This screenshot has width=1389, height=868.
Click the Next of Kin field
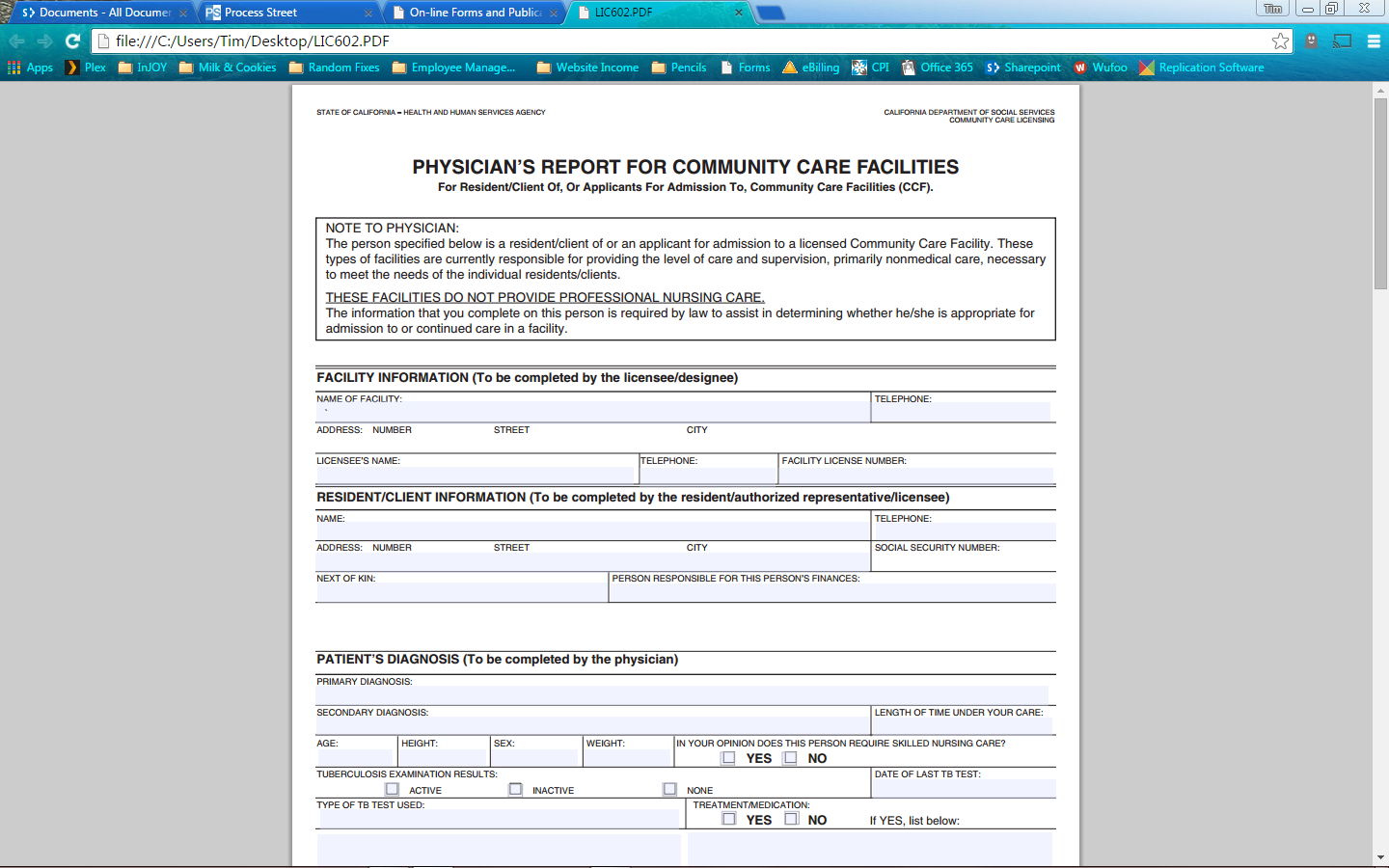tap(461, 592)
